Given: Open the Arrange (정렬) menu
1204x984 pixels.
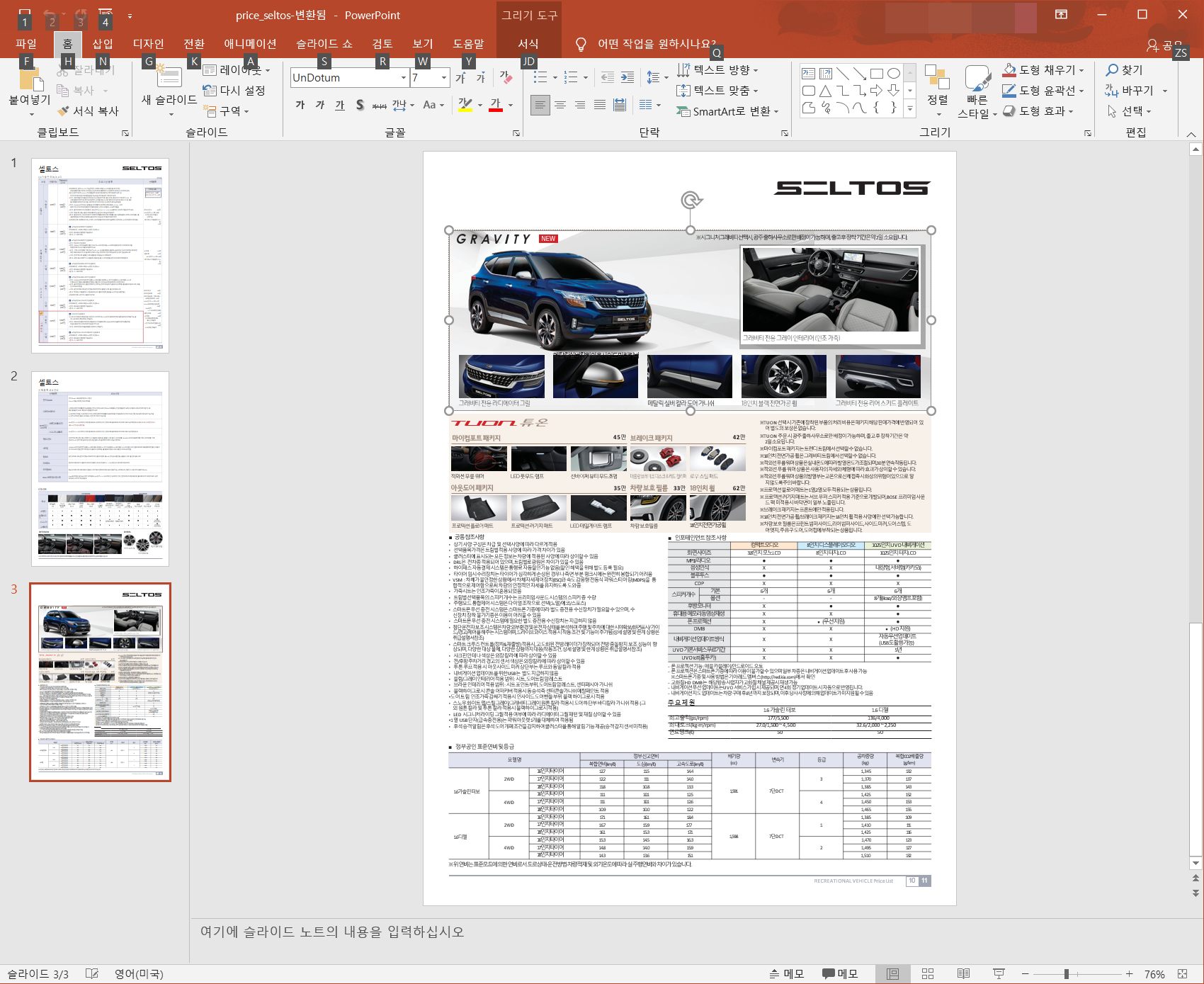Looking at the screenshot, I should click(x=937, y=92).
